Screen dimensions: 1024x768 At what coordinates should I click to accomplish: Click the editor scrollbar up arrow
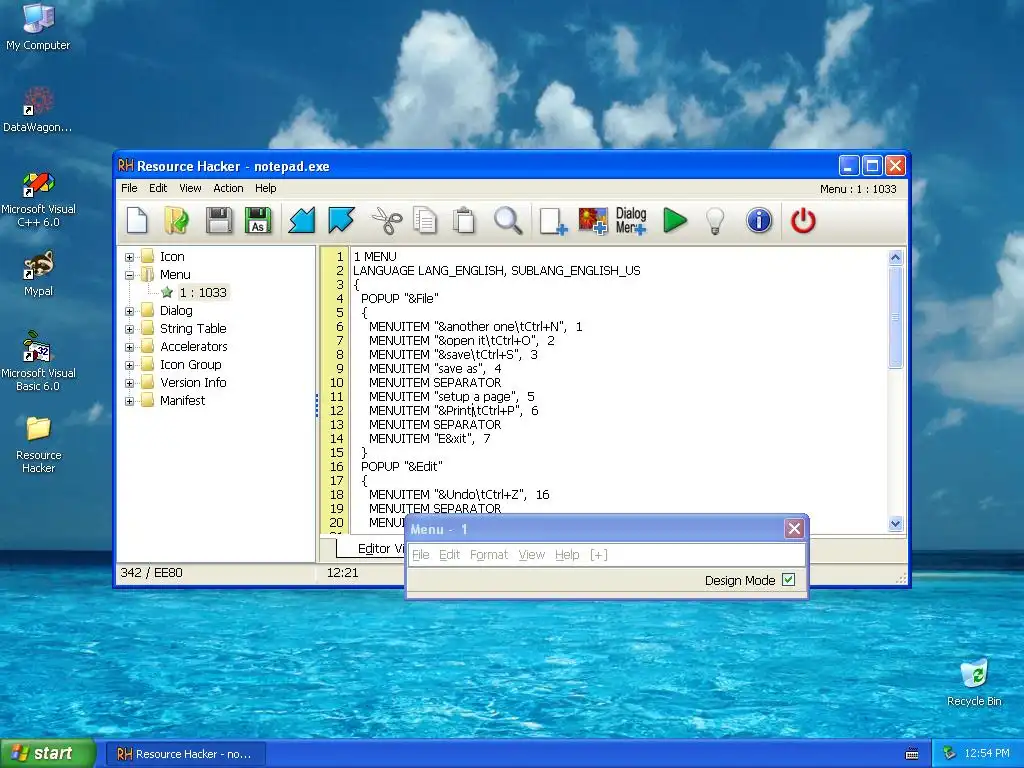[x=895, y=257]
